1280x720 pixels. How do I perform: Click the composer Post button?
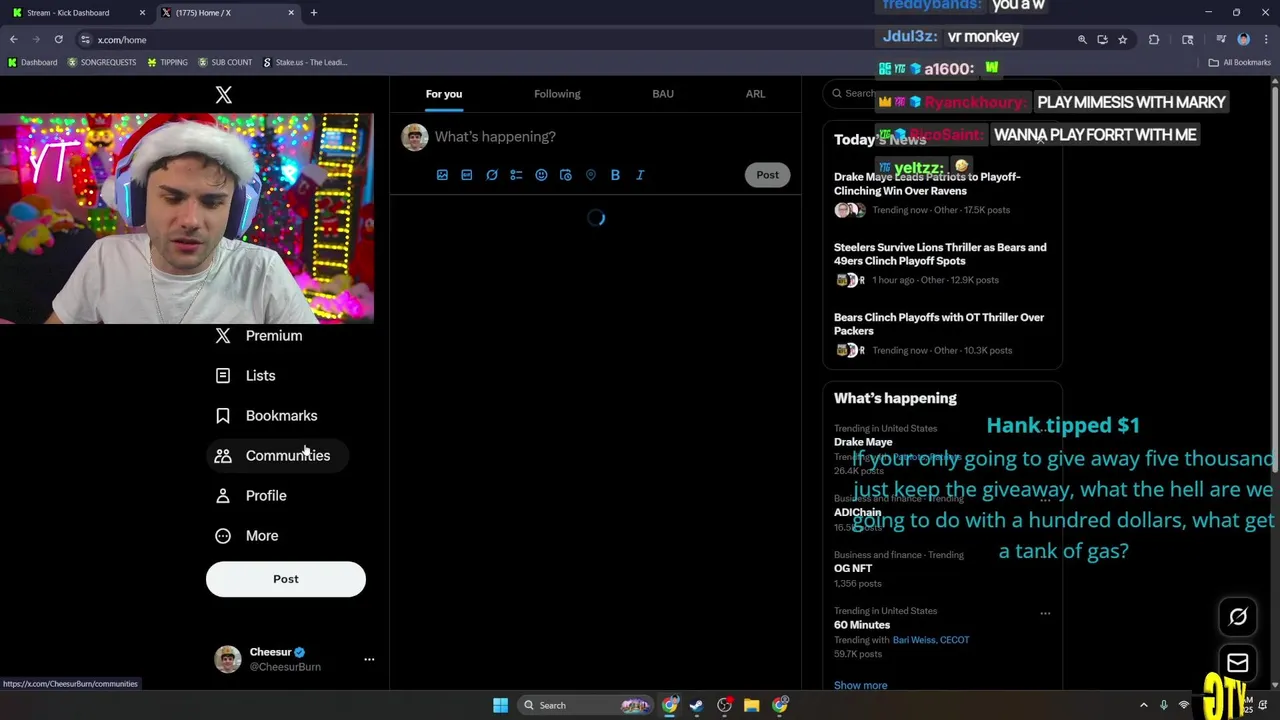[767, 175]
